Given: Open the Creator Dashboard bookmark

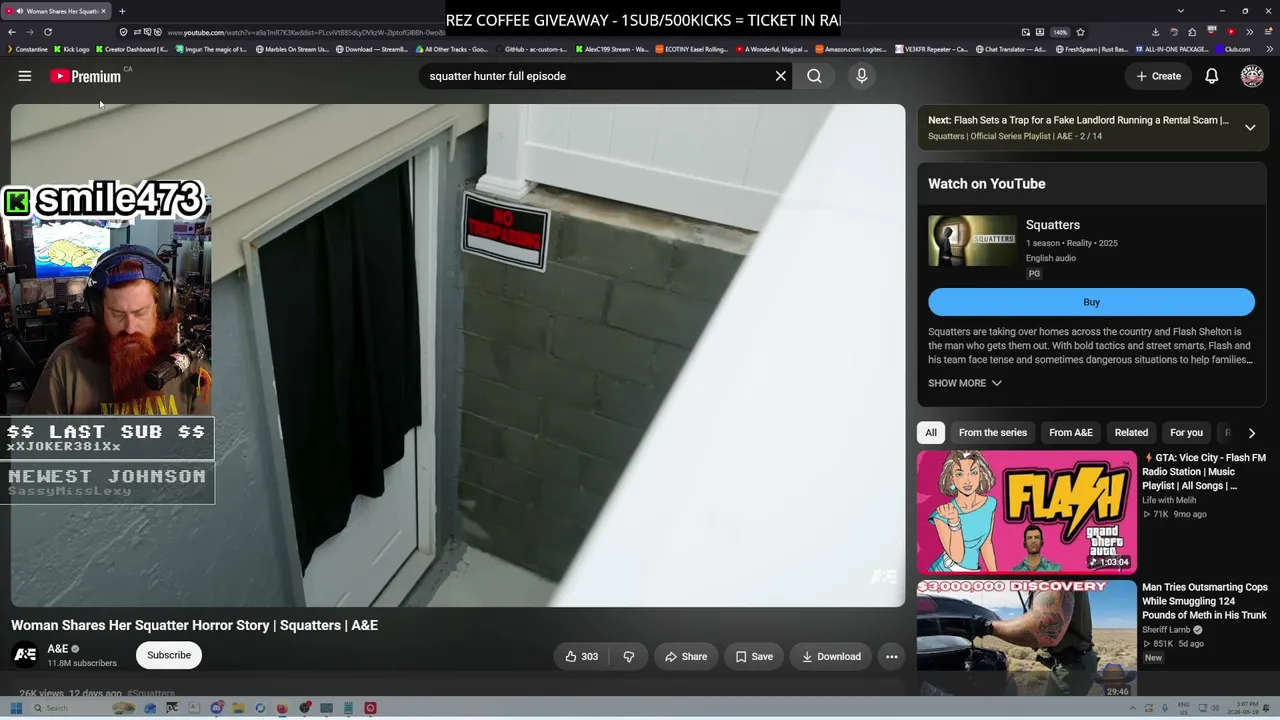Looking at the screenshot, I should point(132,49).
